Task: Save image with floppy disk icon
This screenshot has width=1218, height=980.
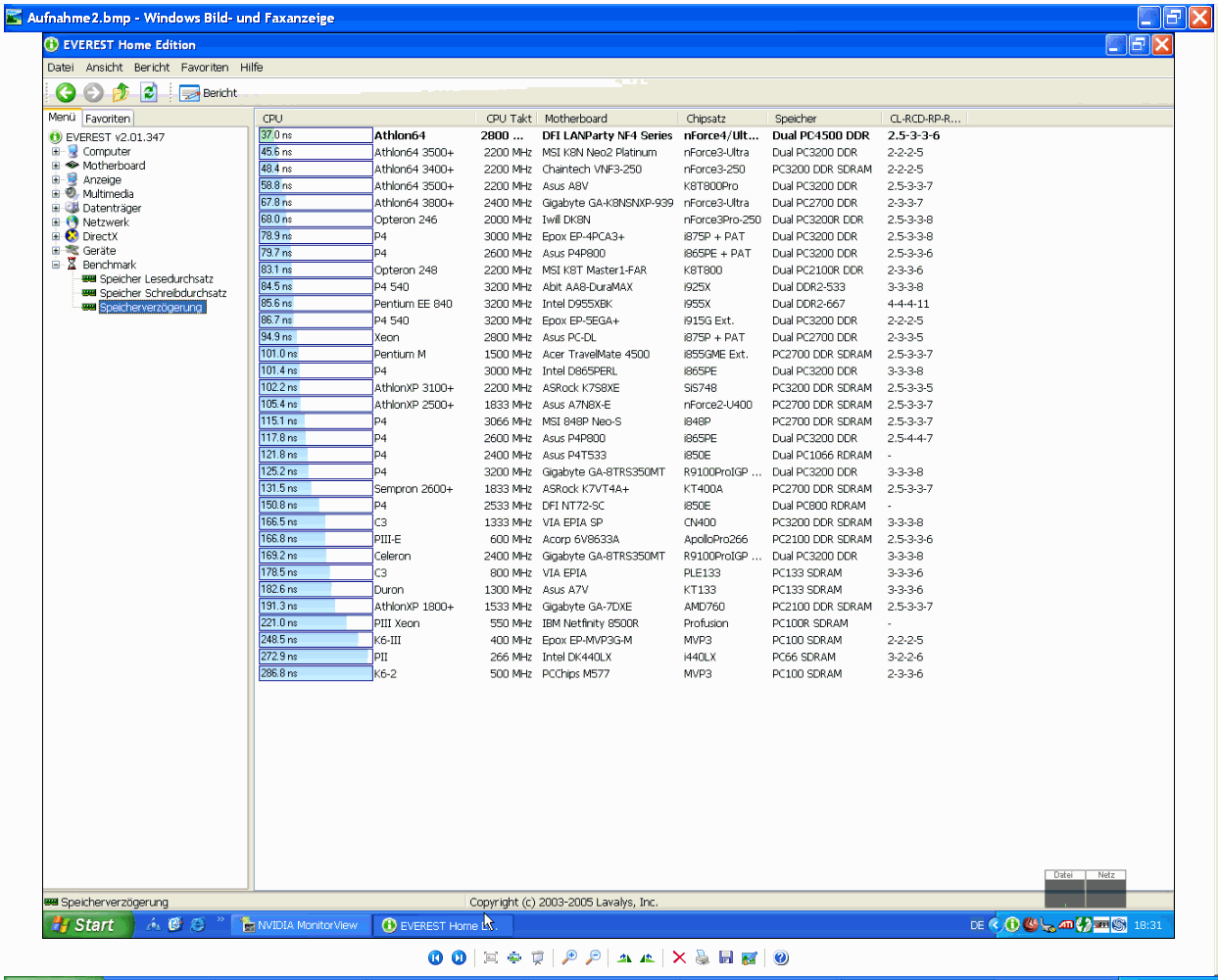Action: tap(725, 957)
